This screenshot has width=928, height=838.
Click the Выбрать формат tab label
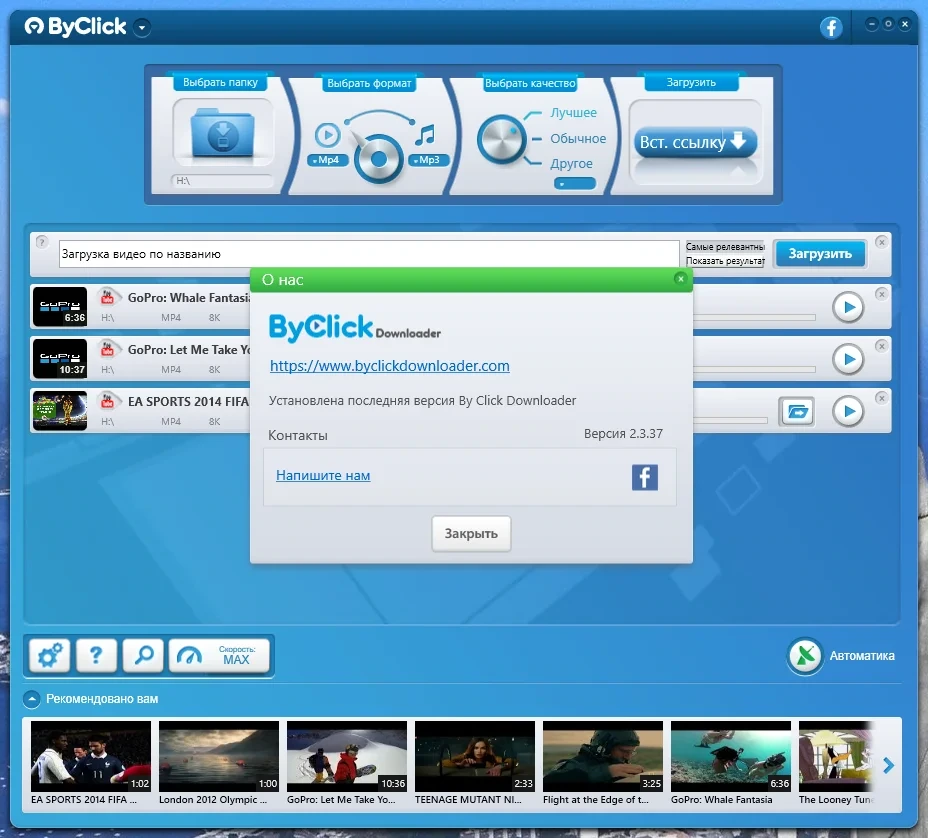(x=369, y=83)
